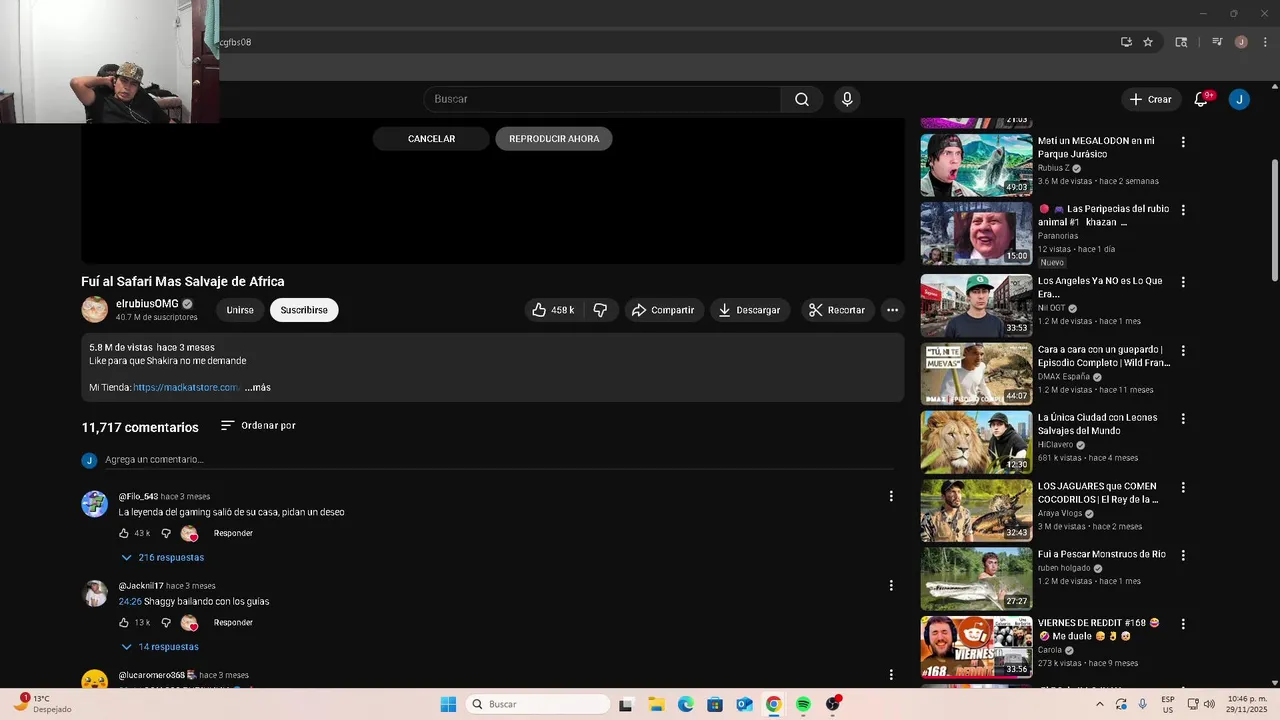This screenshot has width=1280, height=720.
Task: Like the video with thumbs up
Action: (552, 310)
